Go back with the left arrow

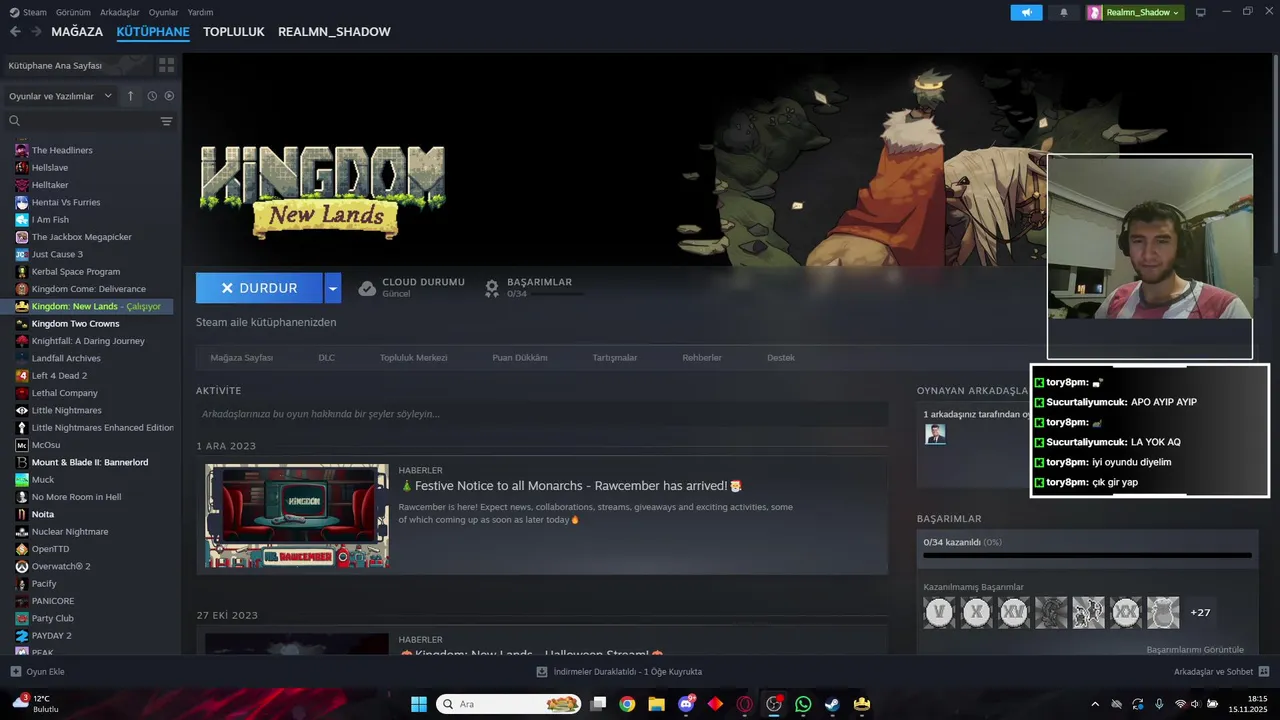15,32
